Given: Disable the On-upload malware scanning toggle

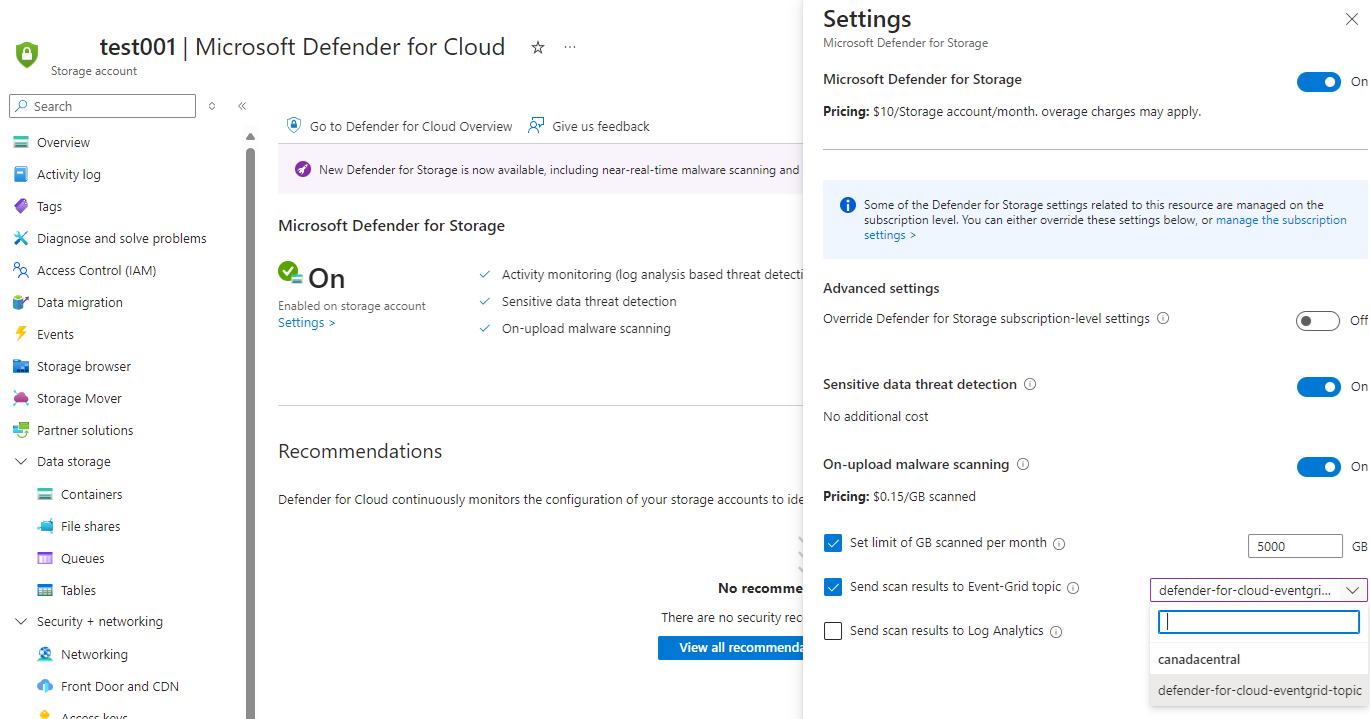Looking at the screenshot, I should (x=1318, y=467).
